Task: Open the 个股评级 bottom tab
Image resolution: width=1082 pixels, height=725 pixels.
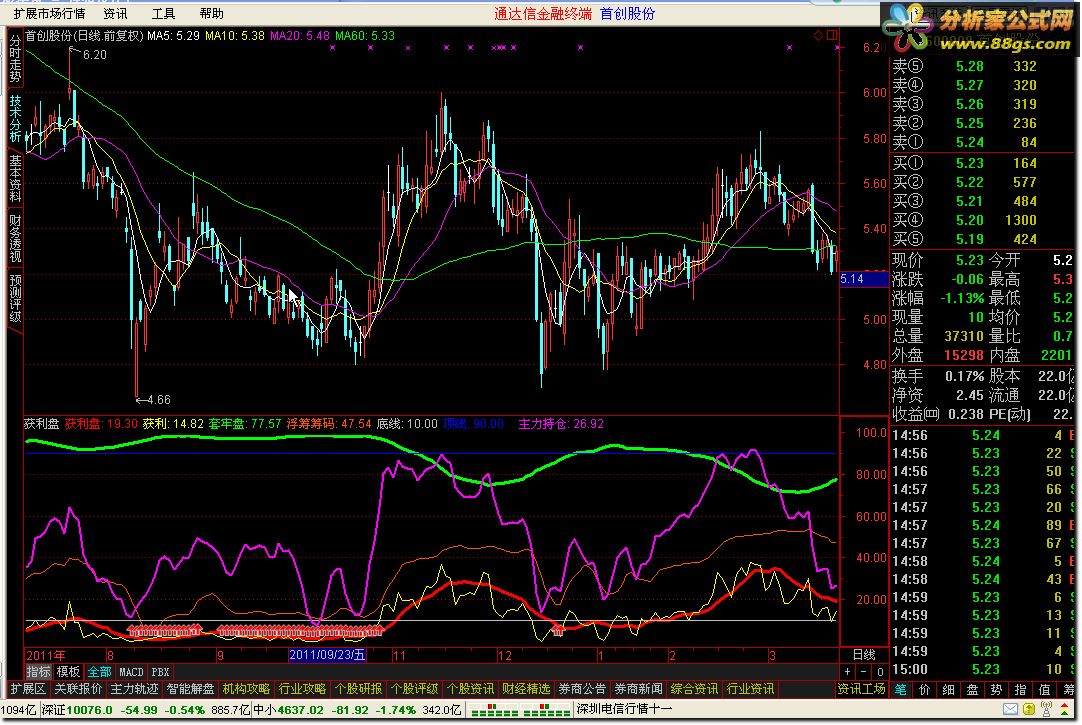Action: click(x=414, y=689)
